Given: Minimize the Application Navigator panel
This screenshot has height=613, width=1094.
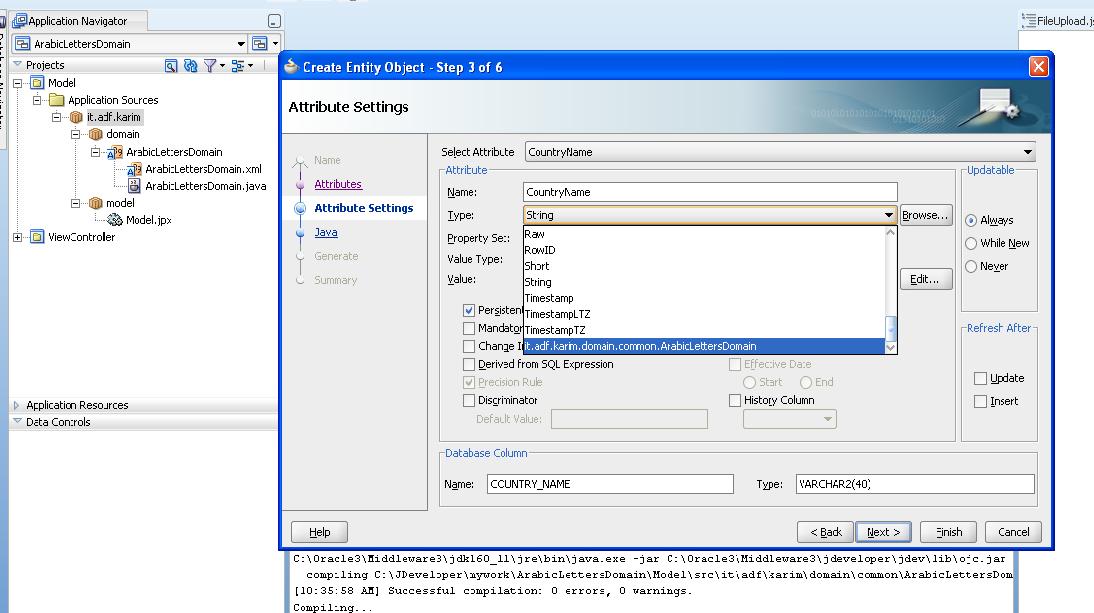Looking at the screenshot, I should click(274, 21).
